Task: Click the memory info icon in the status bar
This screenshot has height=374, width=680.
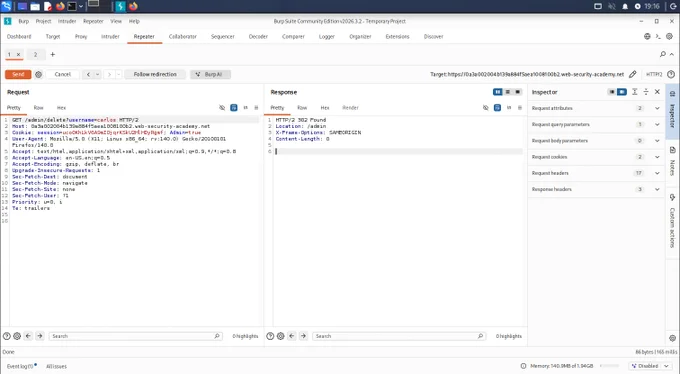Action: pyautogui.click(x=523, y=366)
